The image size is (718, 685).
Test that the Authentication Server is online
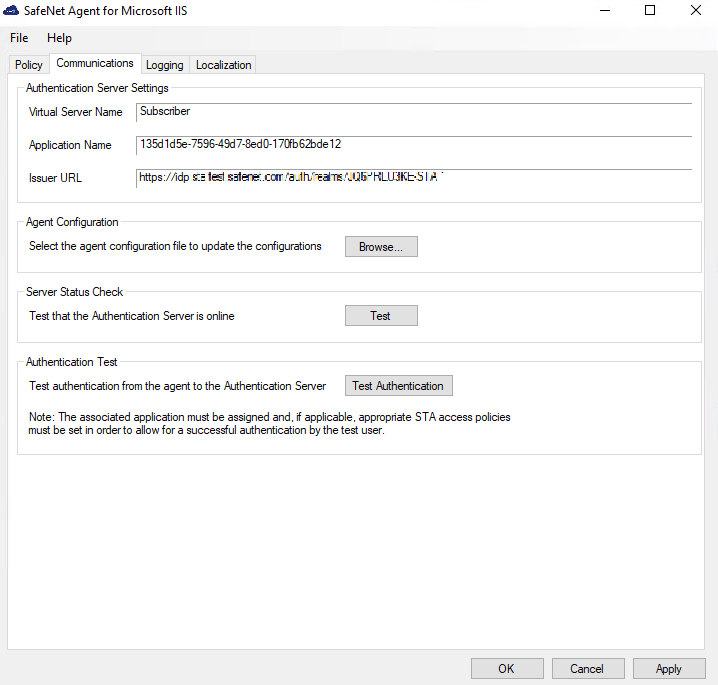(x=381, y=315)
